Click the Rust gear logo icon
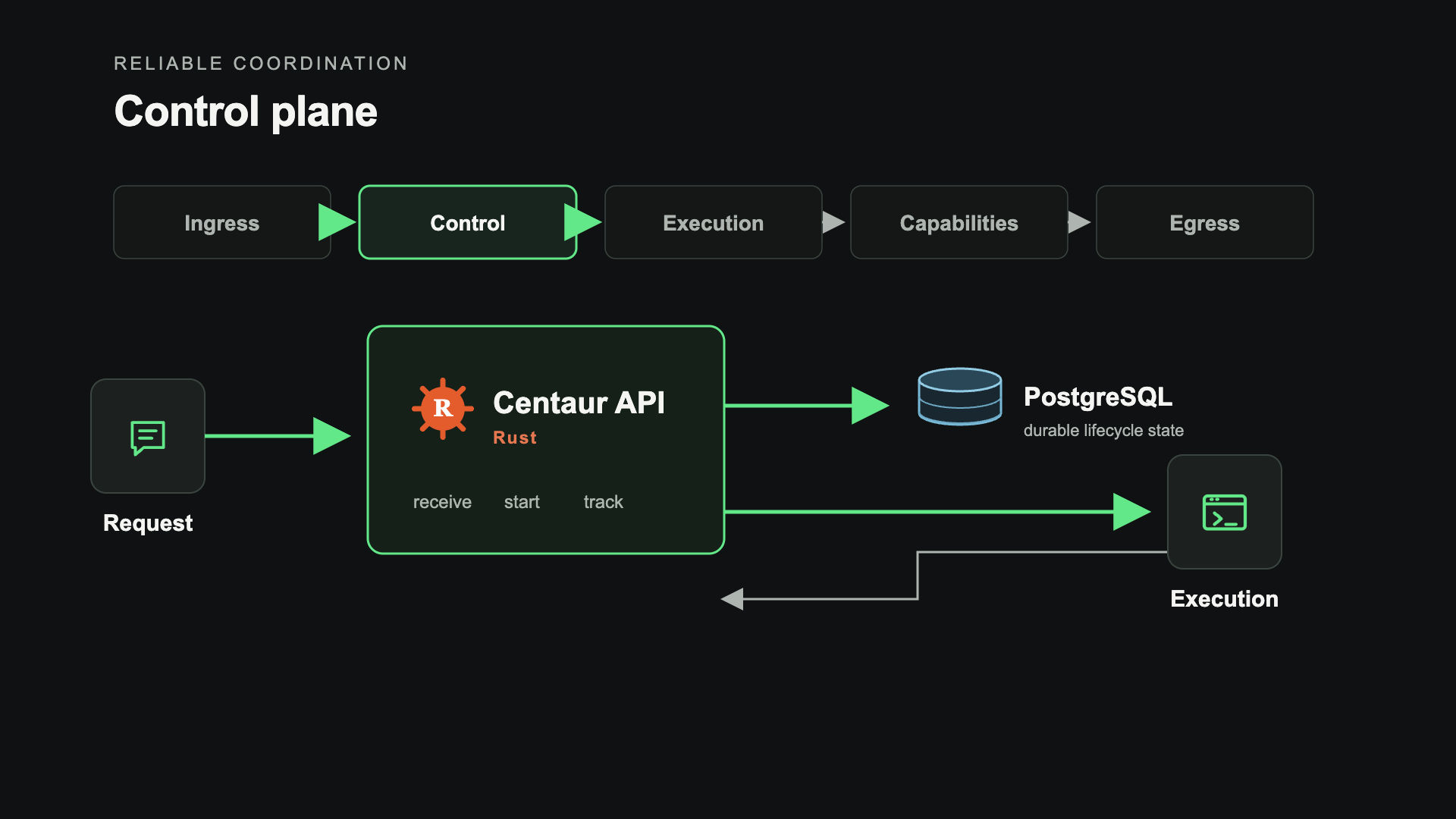This screenshot has height=819, width=1456. [443, 408]
